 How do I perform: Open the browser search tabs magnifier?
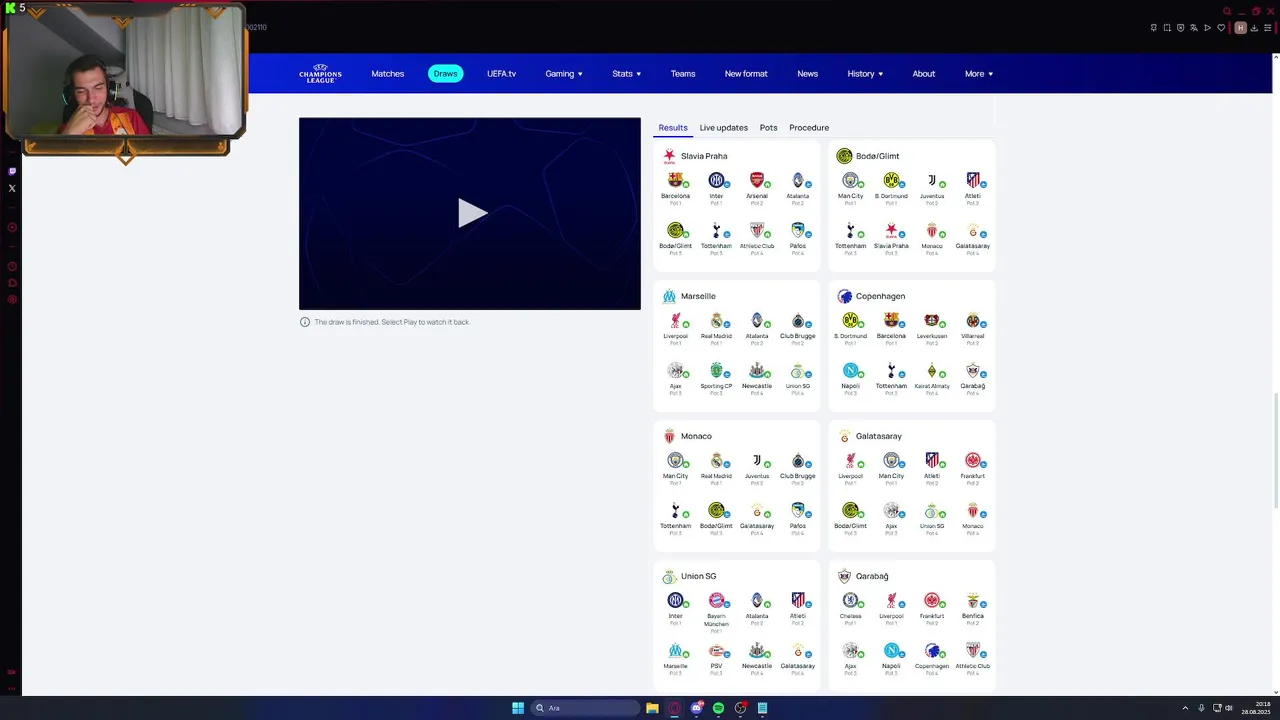tap(1227, 11)
